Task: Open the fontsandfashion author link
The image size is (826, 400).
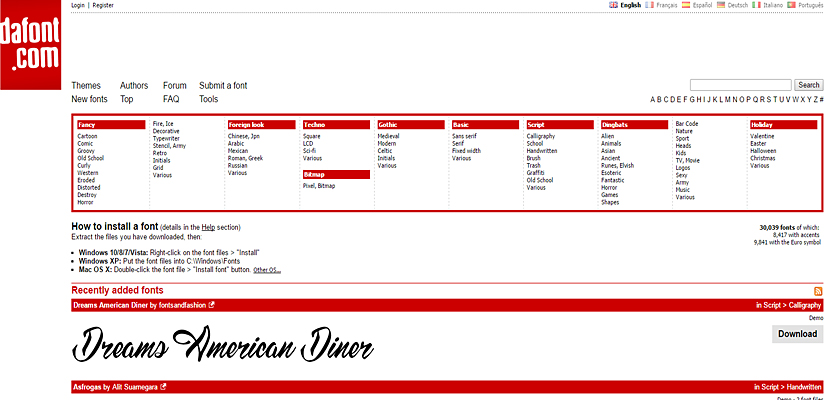Action: pyautogui.click(x=182, y=305)
